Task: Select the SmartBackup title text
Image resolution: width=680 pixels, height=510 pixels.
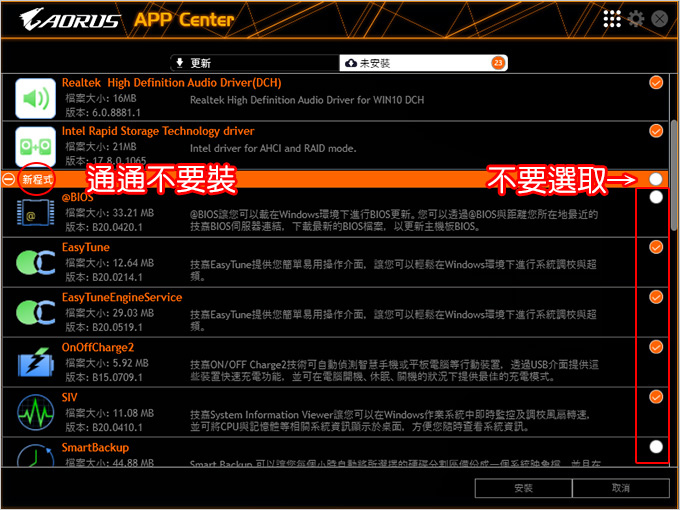Action: pos(95,448)
